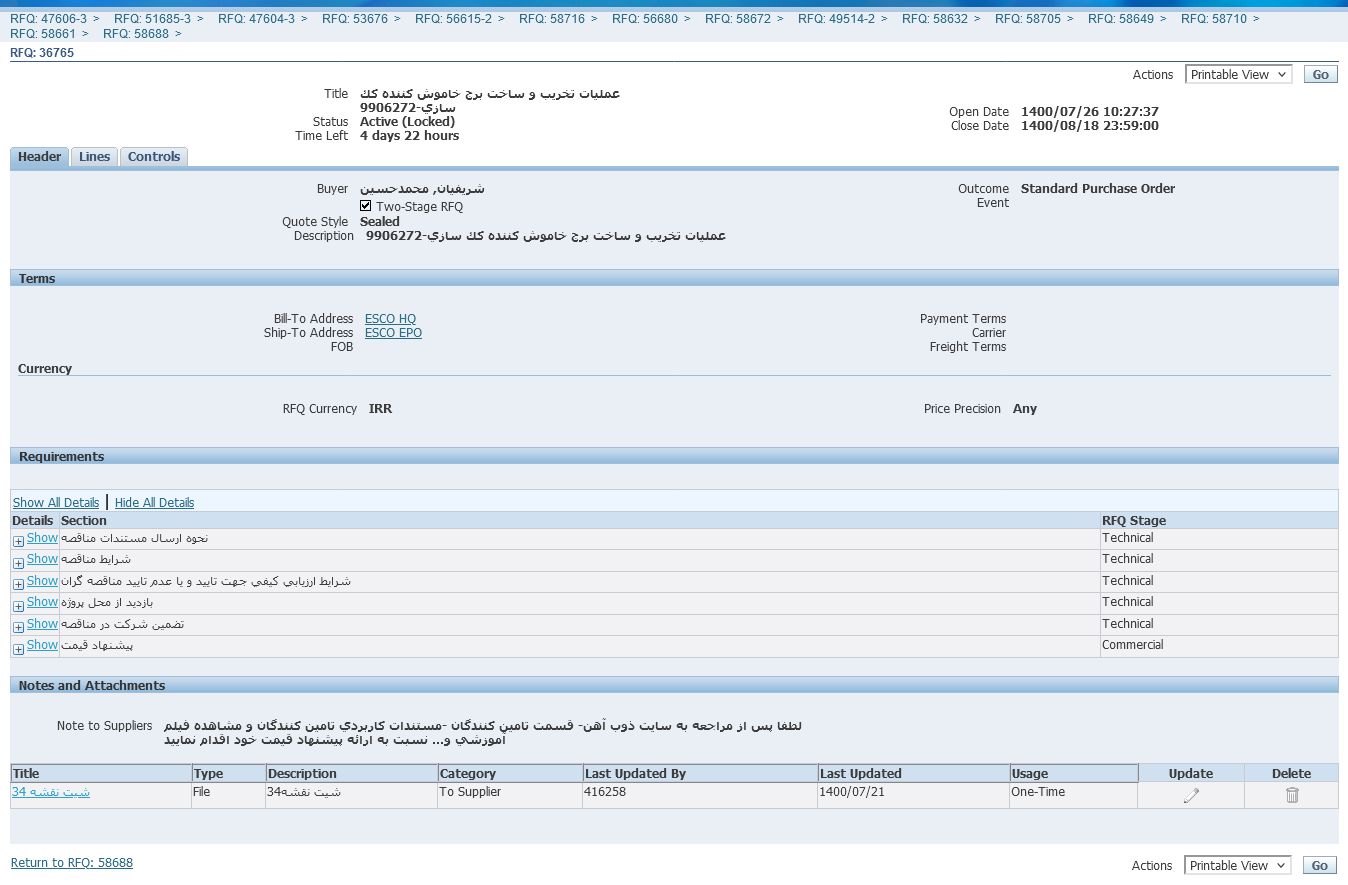Click the Category column header
The height and width of the screenshot is (885, 1348).
pos(510,773)
